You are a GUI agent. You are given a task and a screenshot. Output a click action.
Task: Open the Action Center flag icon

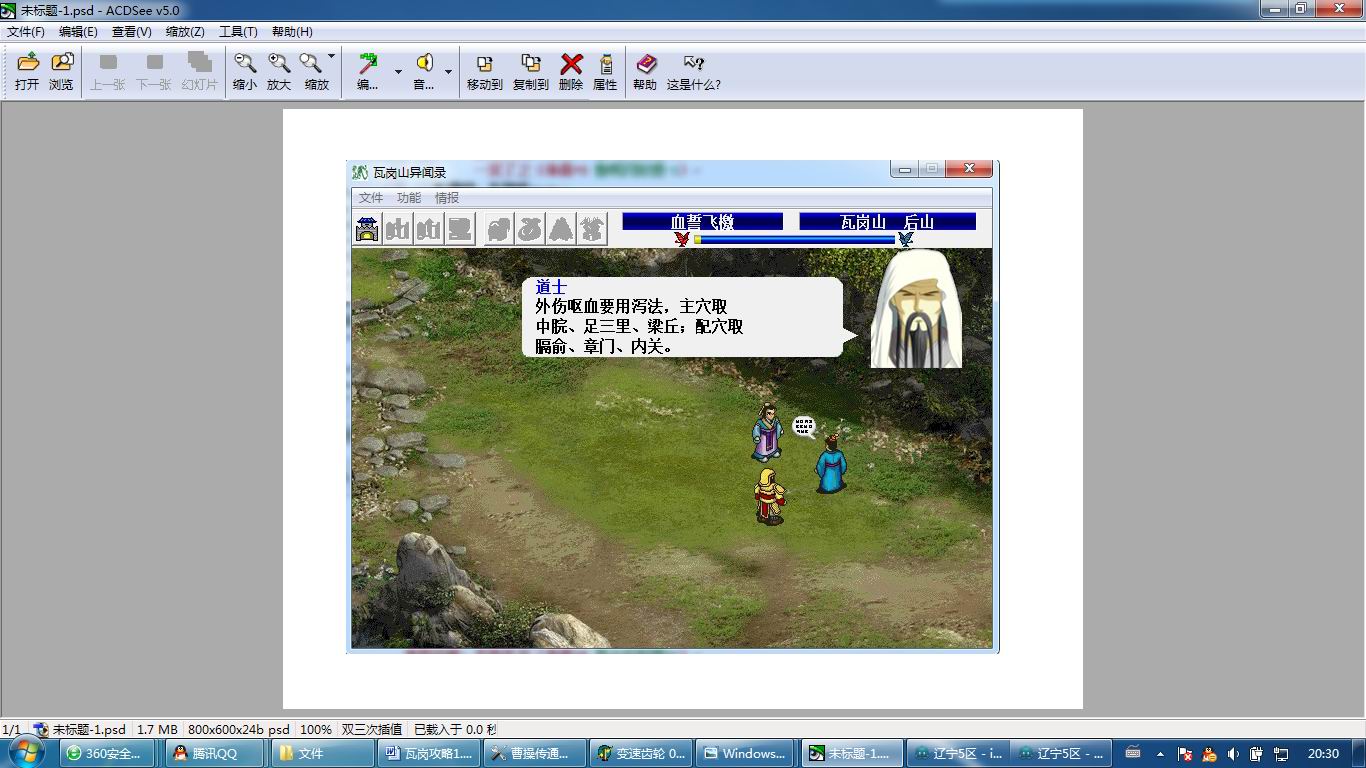(1185, 754)
